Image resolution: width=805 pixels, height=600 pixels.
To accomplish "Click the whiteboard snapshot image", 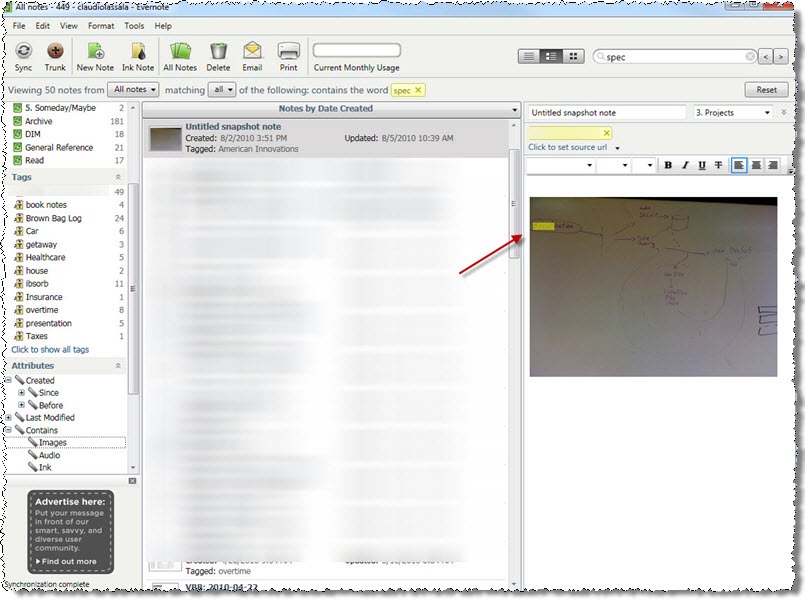I will (x=653, y=287).
